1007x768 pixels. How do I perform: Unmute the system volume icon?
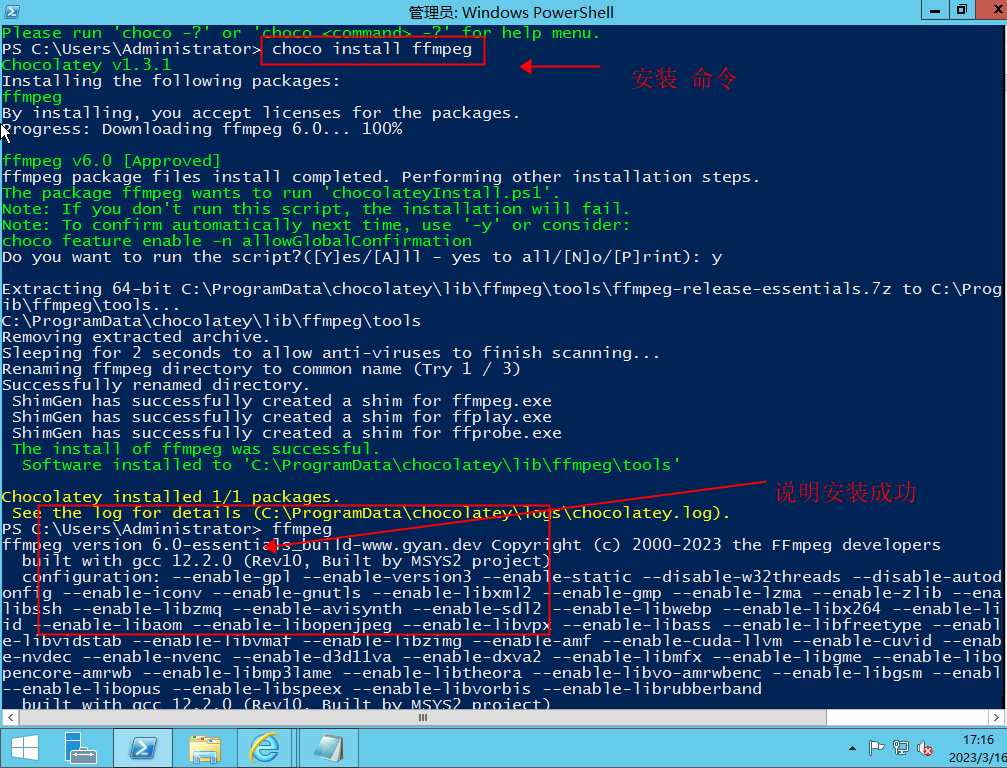(x=924, y=747)
